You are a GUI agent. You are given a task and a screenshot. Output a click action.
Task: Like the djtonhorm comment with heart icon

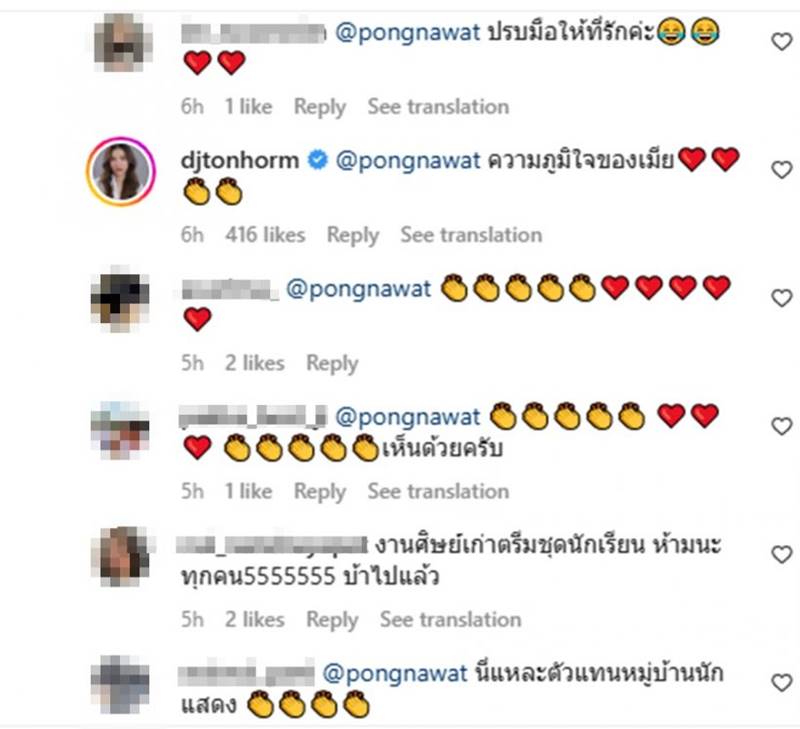click(781, 169)
